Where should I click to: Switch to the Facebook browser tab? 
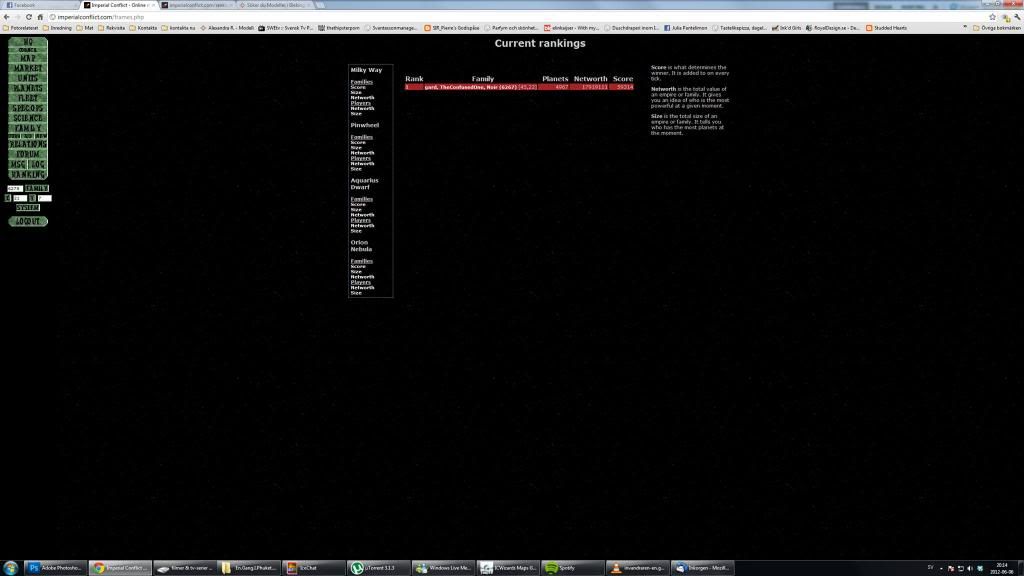[38, 5]
